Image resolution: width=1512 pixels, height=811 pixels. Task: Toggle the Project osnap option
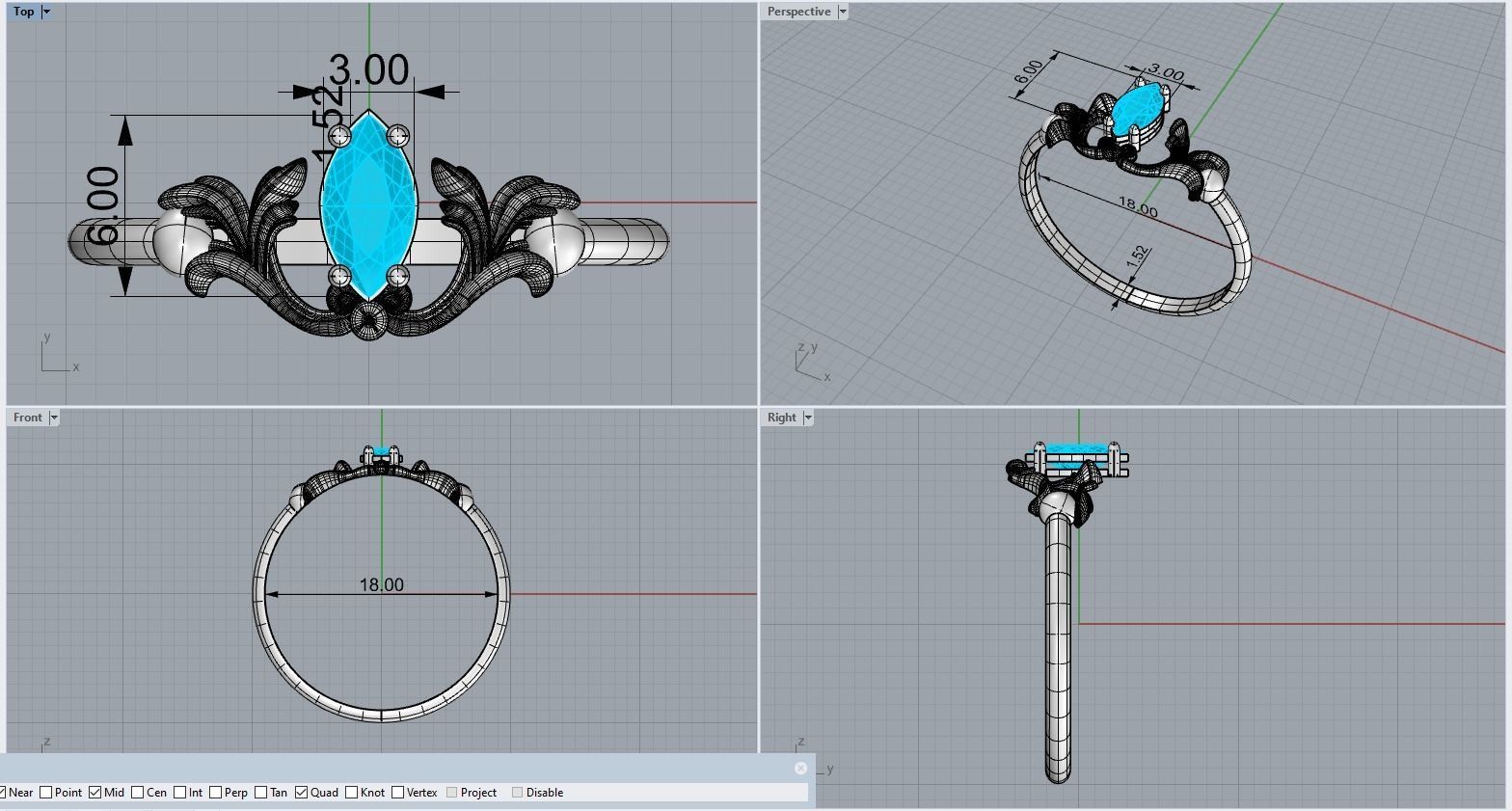[450, 793]
